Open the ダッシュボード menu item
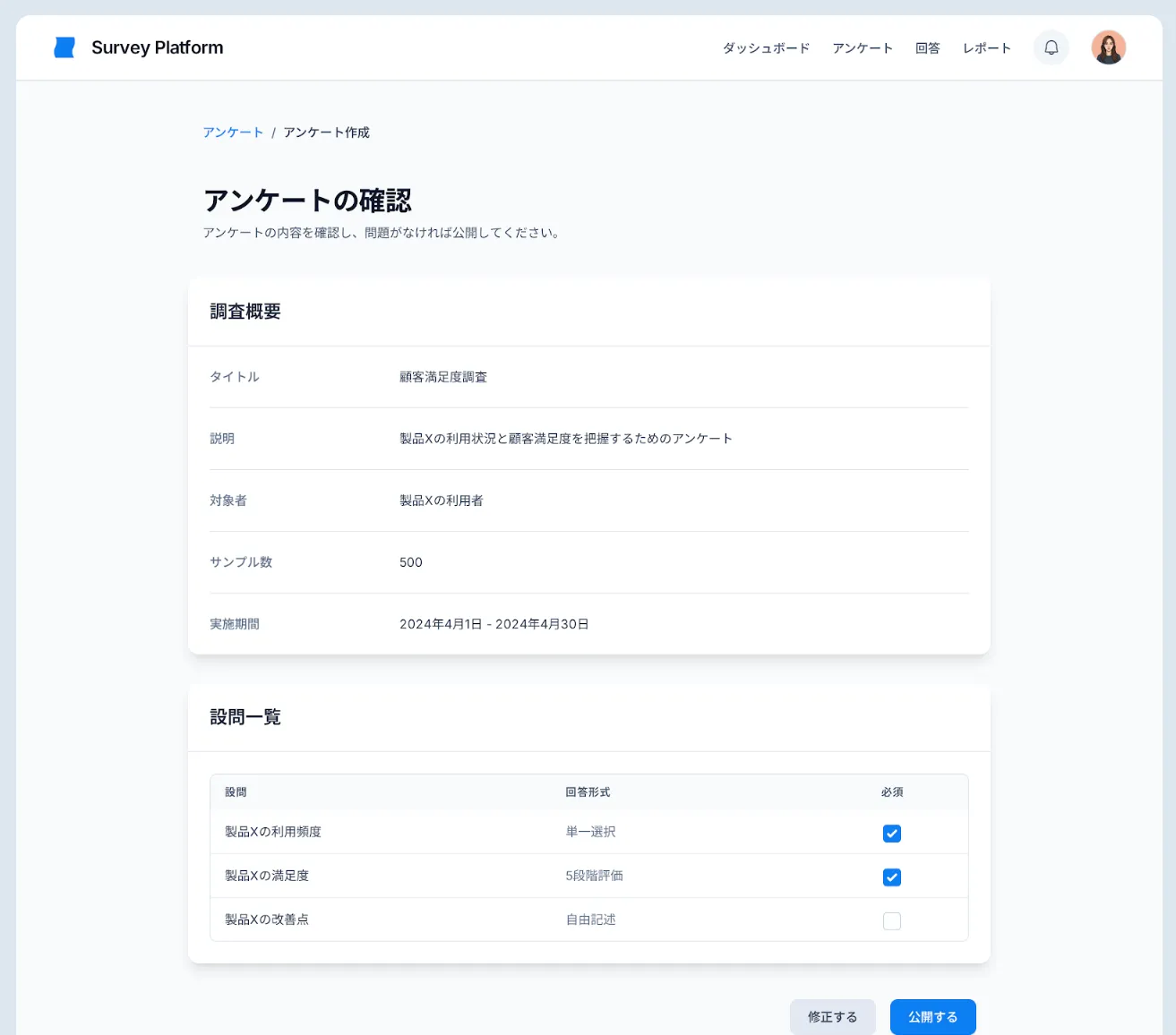1176x1035 pixels. (x=766, y=48)
